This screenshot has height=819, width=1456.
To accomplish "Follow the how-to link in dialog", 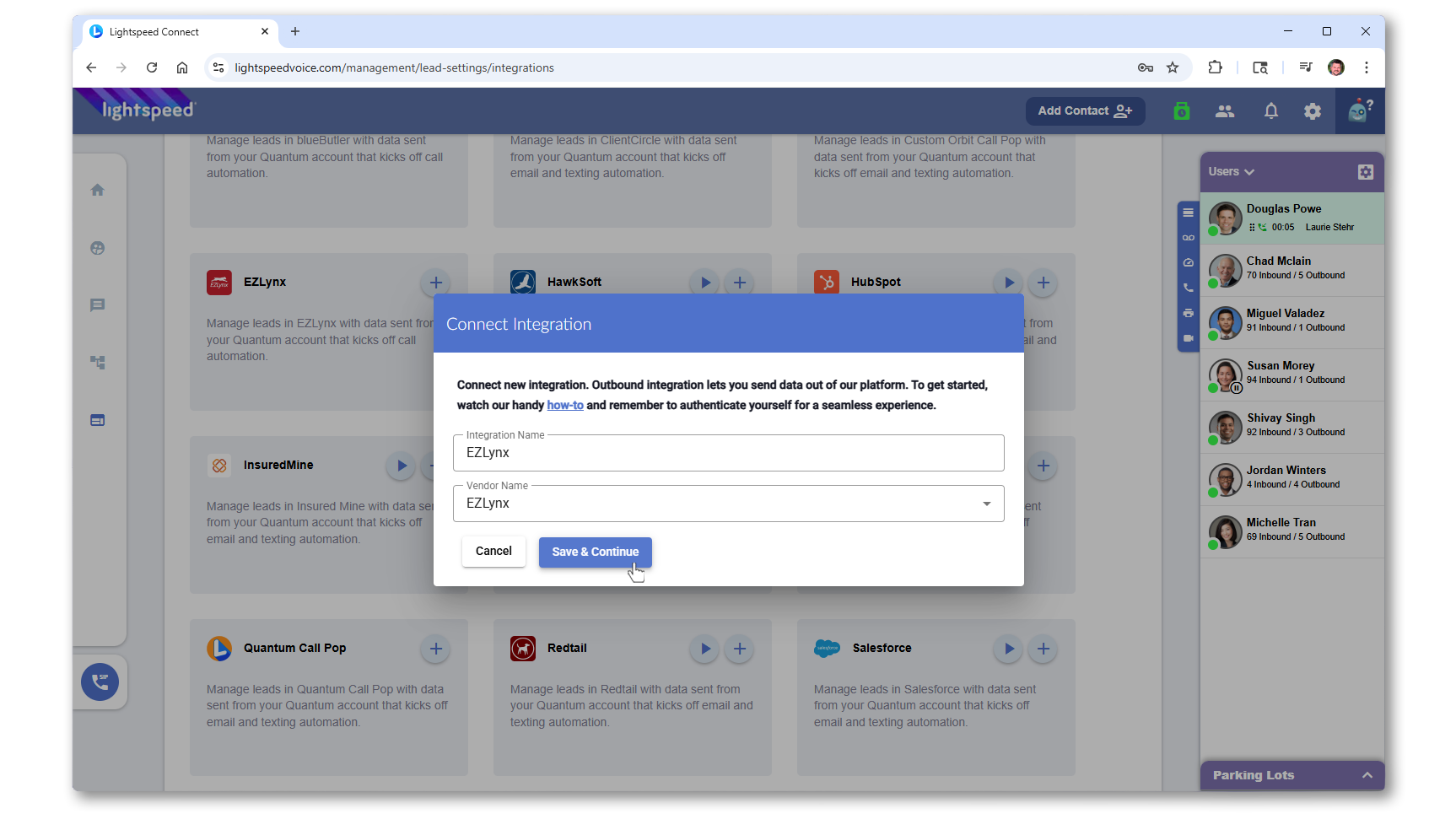I will (565, 406).
